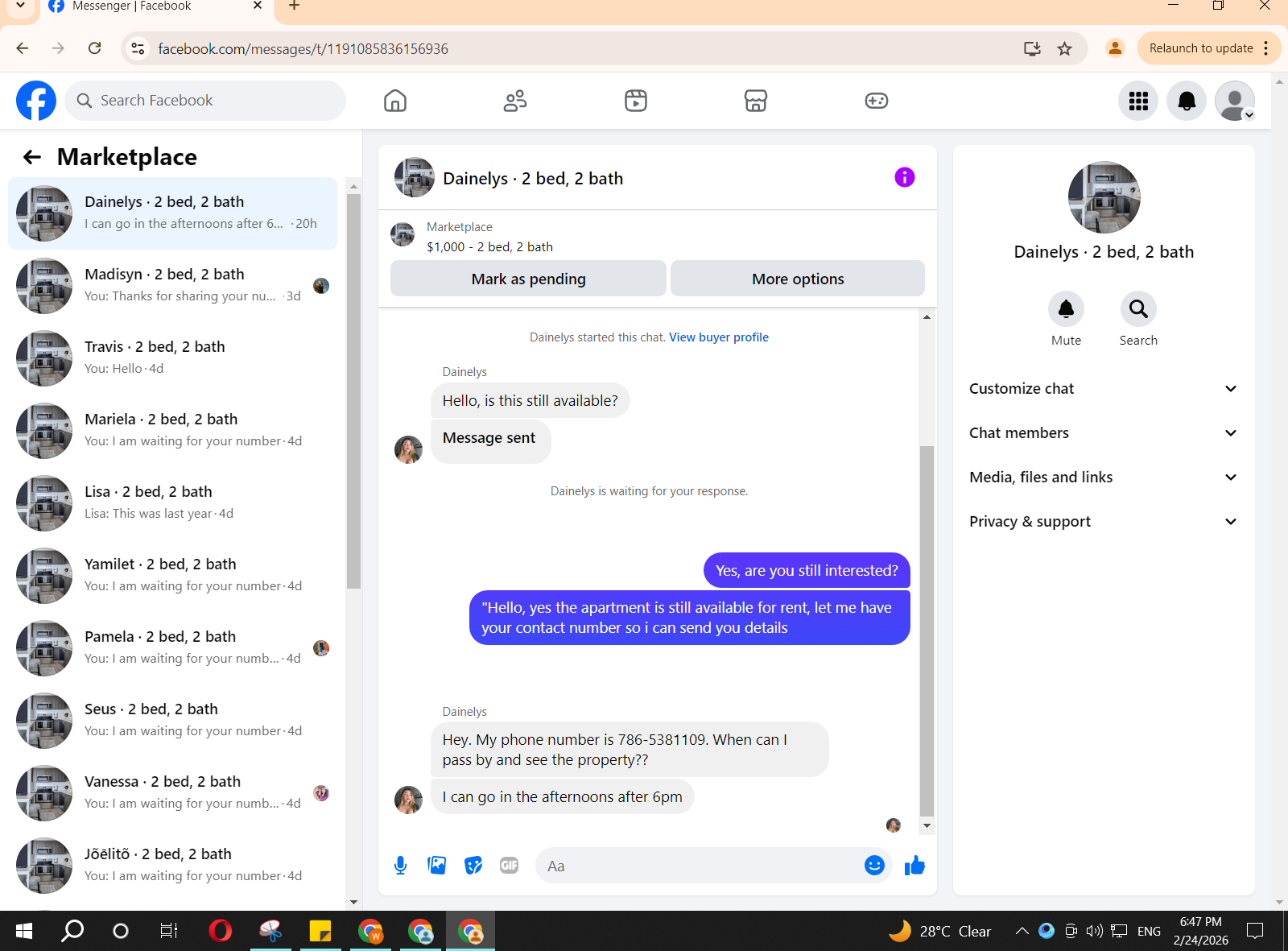Search in the Dainelys conversation

1138,309
